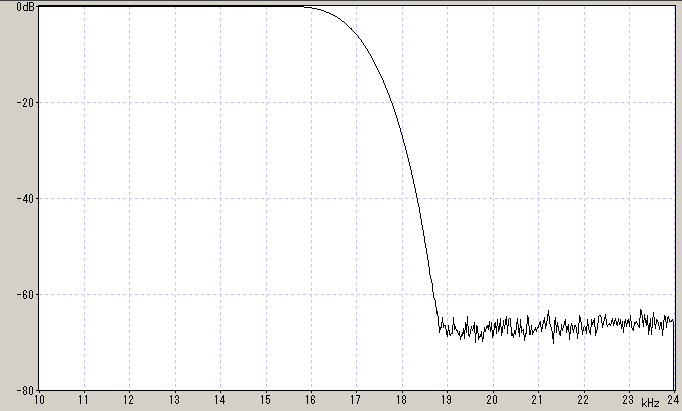This screenshot has width=682, height=411.
Task: Click the 19 frequency axis label
Action: click(447, 400)
